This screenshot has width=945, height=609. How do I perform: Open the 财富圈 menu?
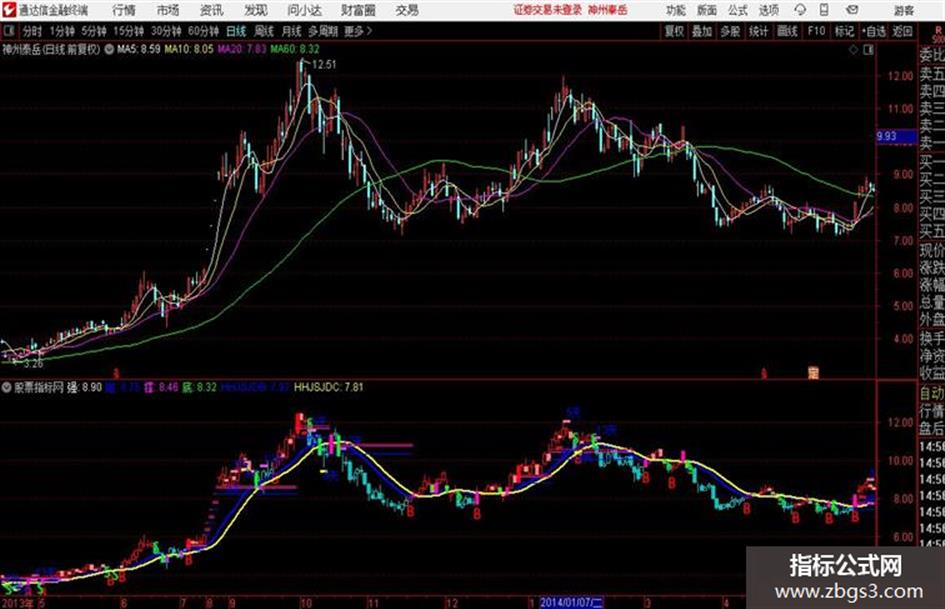pyautogui.click(x=358, y=10)
